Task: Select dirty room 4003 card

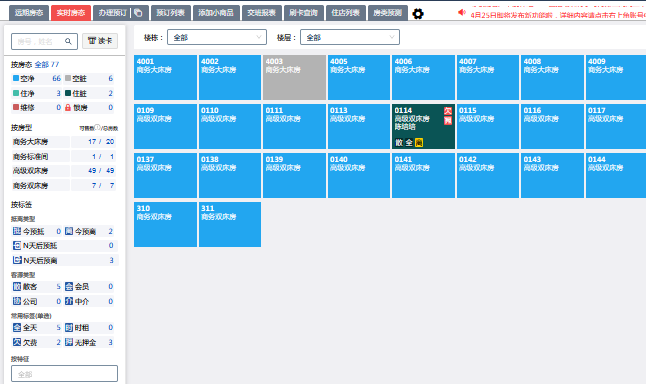Action: (x=294, y=77)
